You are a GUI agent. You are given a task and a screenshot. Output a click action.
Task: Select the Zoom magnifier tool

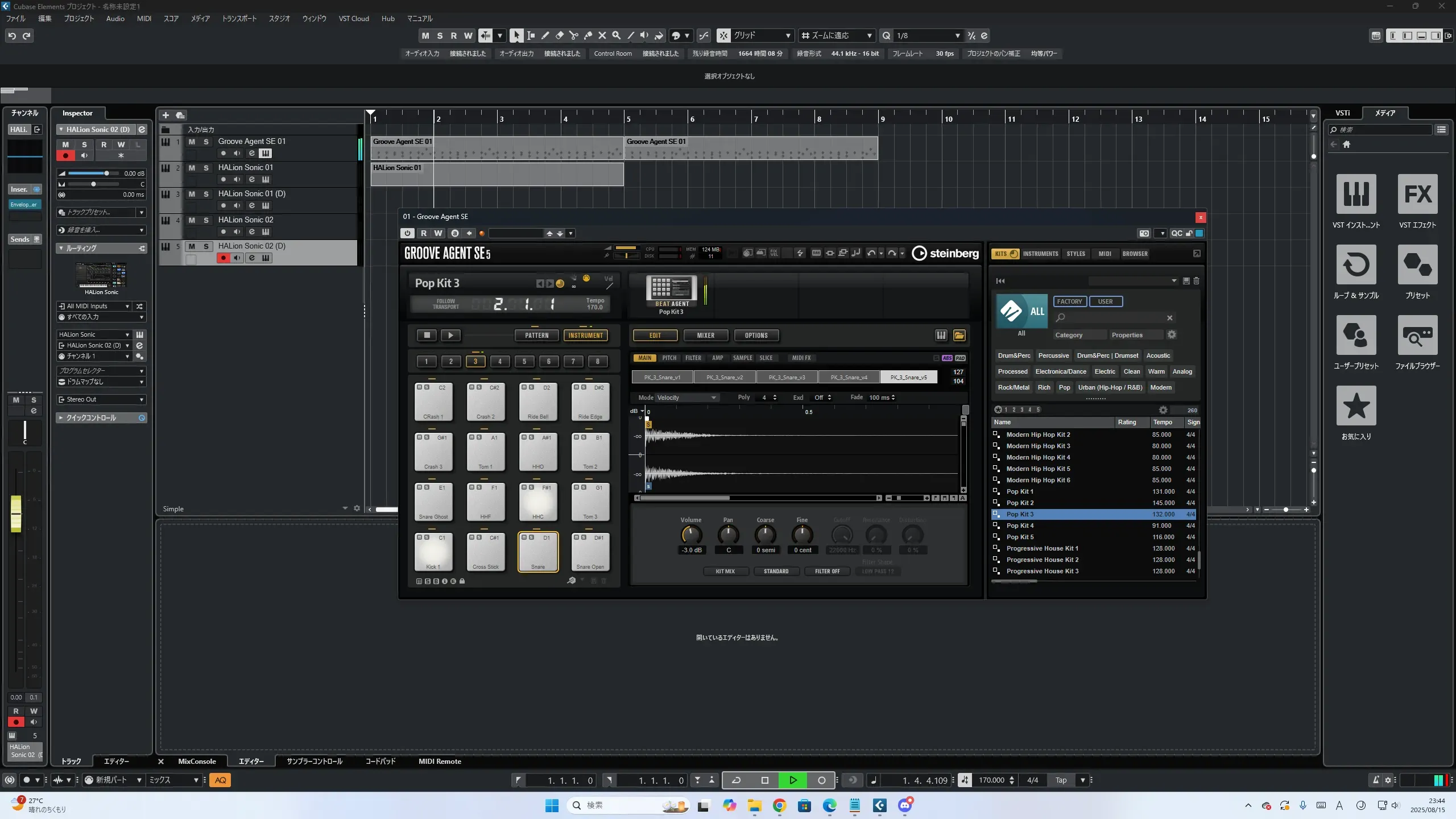(x=616, y=36)
